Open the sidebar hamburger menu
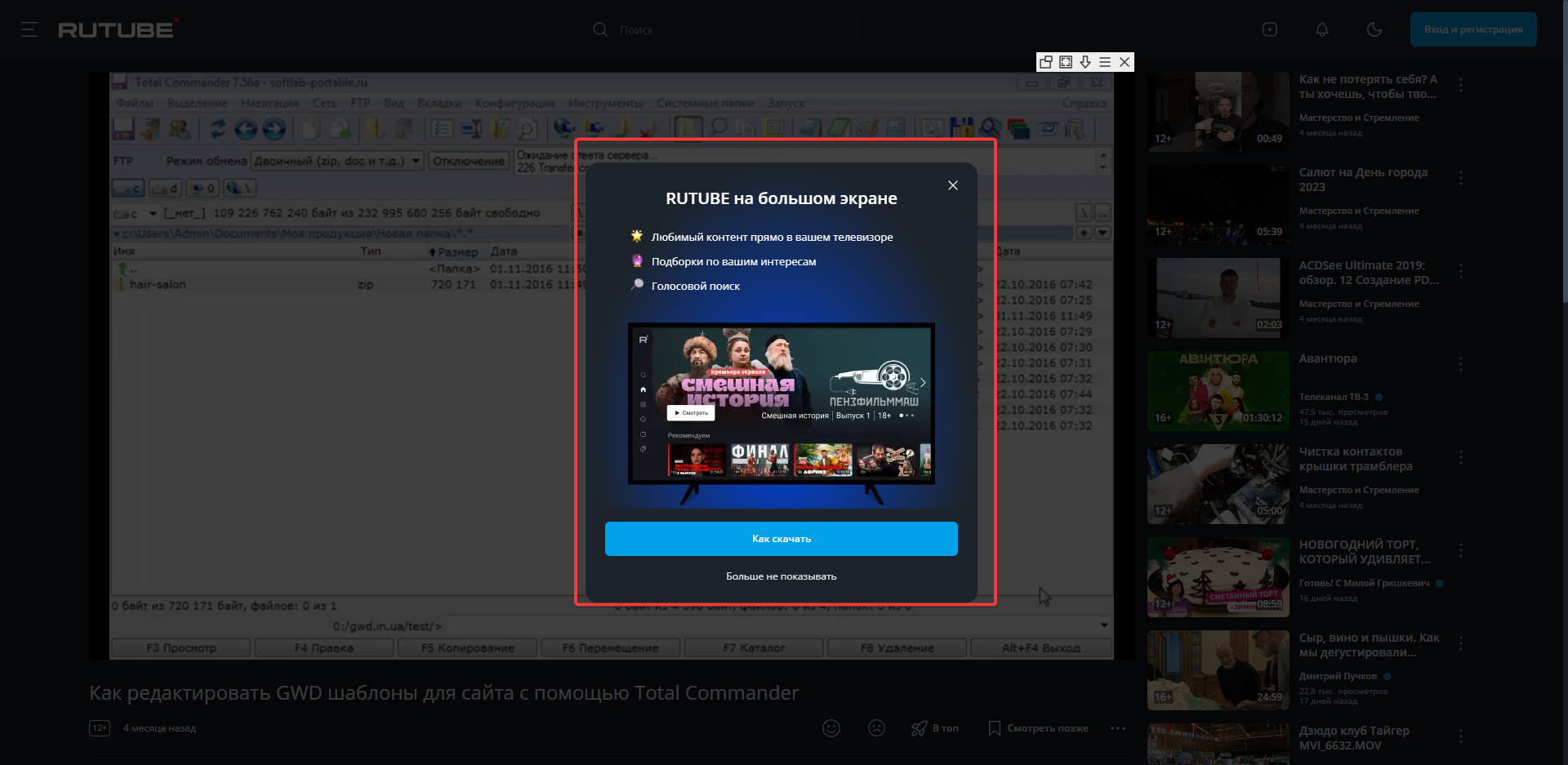 pos(30,29)
